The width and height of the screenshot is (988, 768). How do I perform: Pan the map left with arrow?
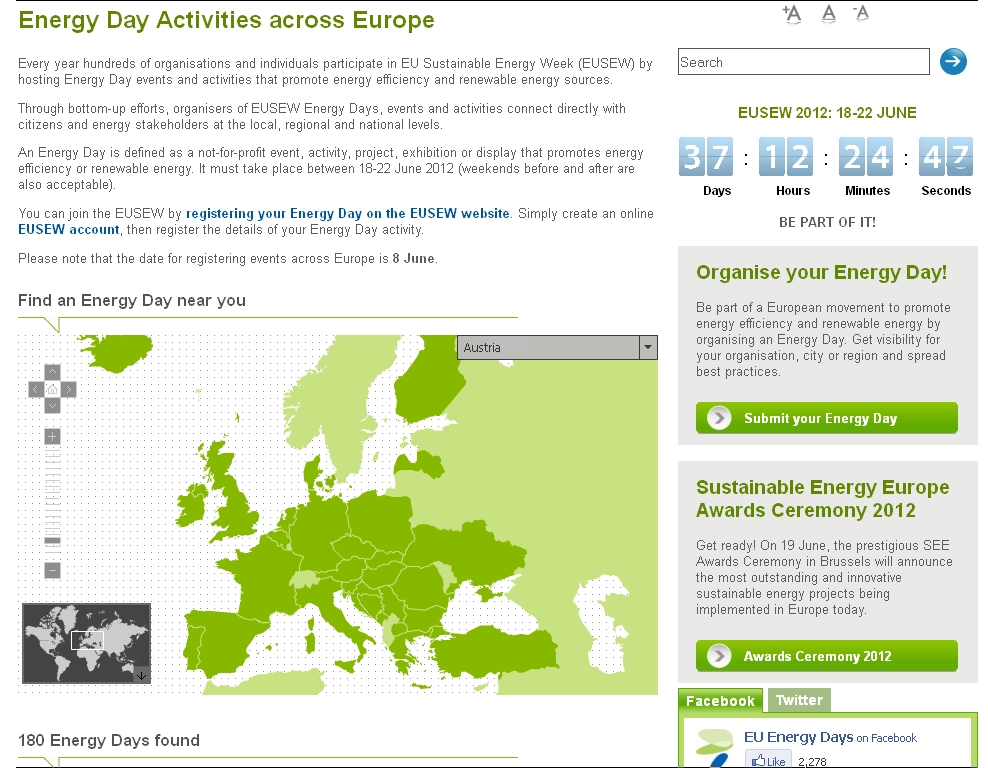(x=36, y=389)
